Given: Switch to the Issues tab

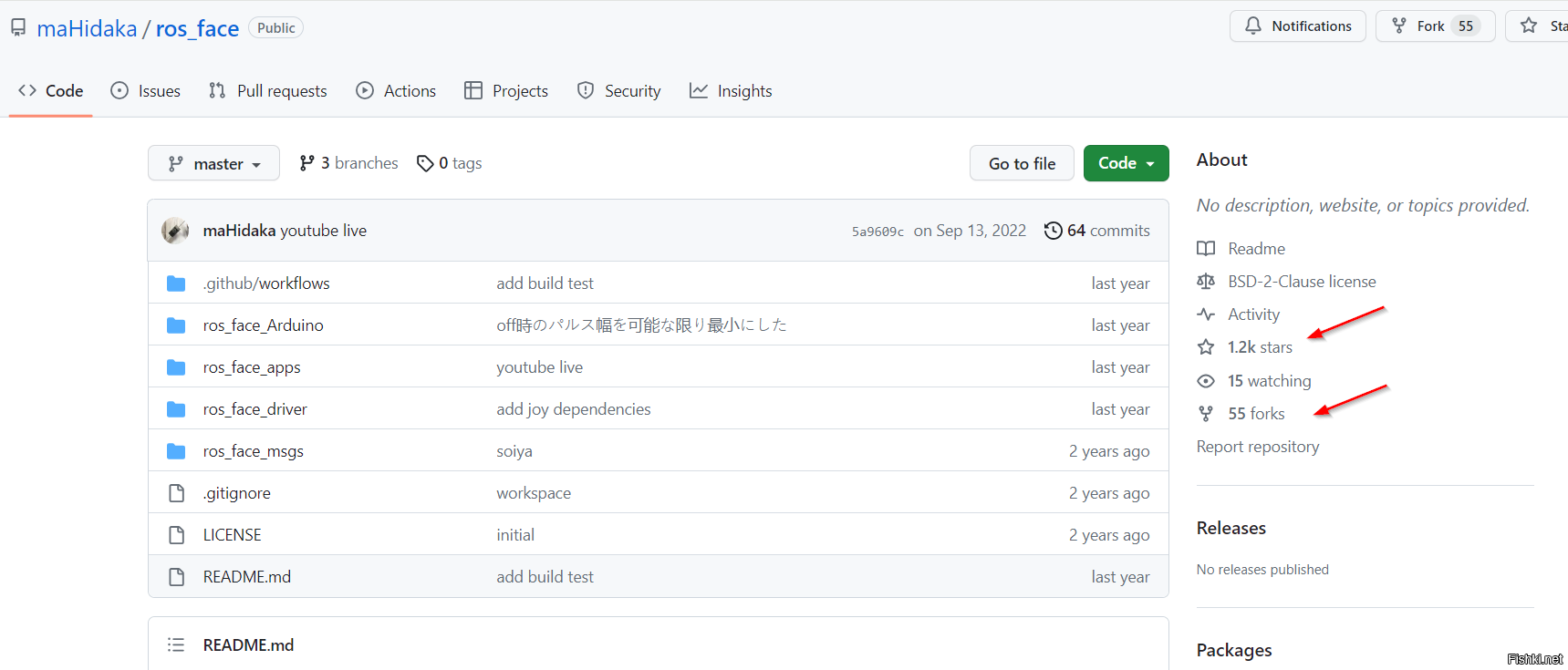Looking at the screenshot, I should coord(146,91).
